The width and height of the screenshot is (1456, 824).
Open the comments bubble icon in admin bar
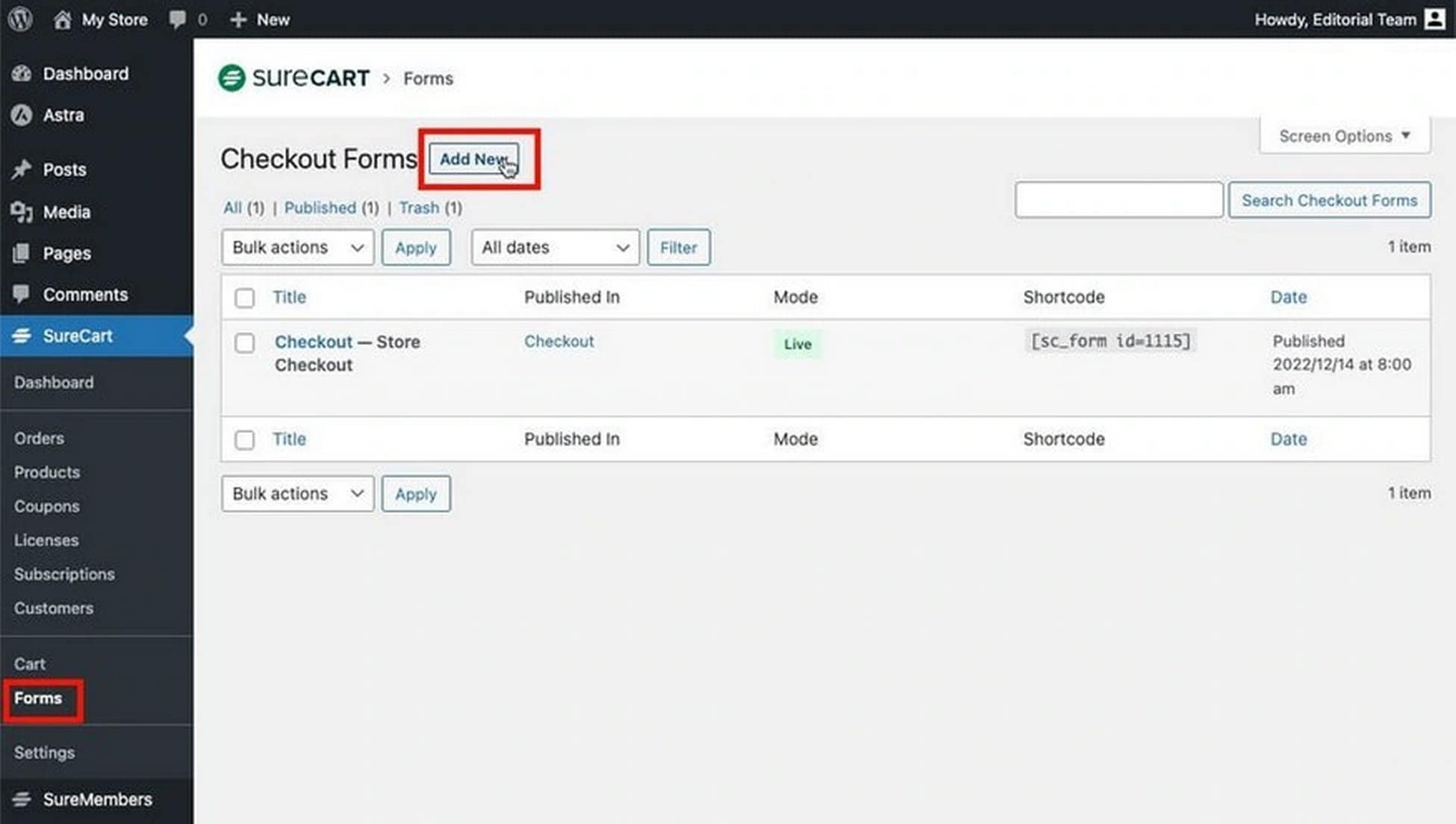pos(176,19)
